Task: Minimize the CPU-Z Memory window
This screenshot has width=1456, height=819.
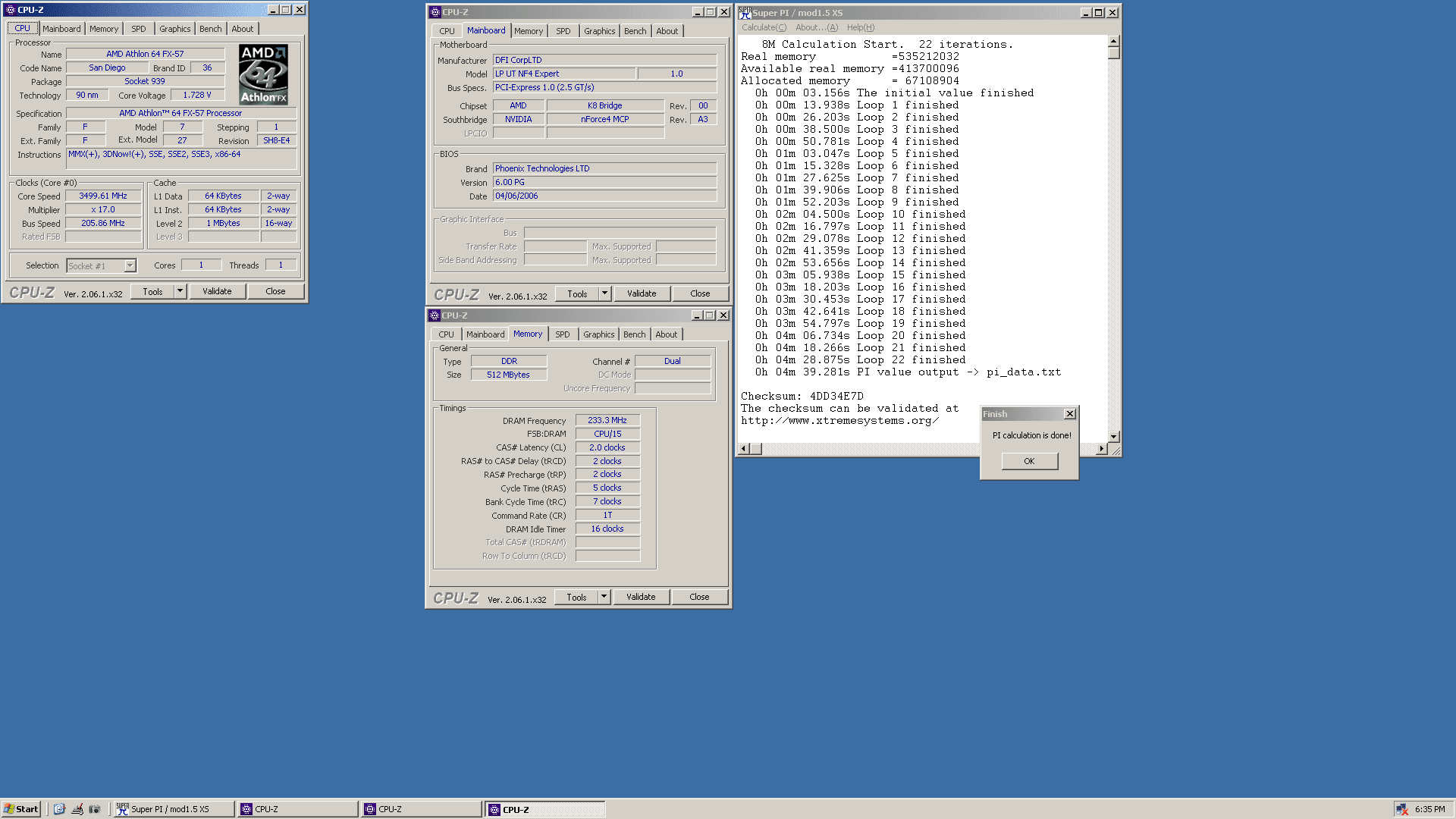Action: coord(697,315)
